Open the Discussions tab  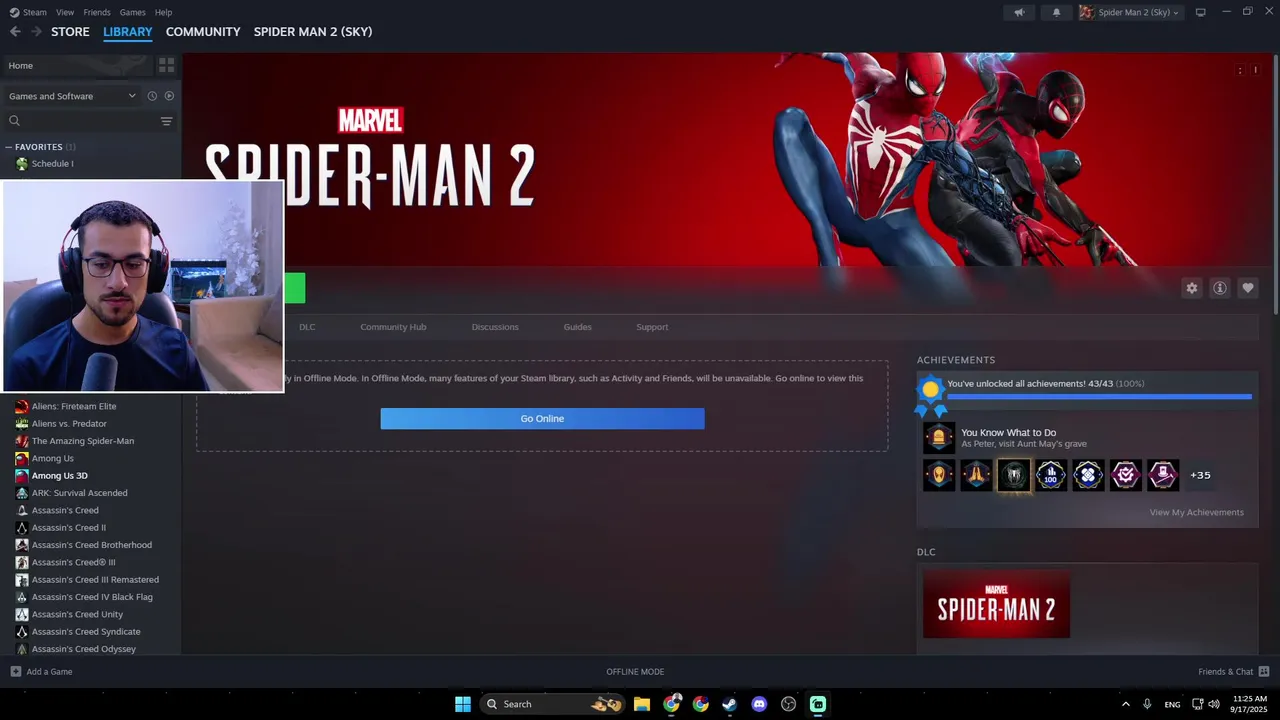click(495, 327)
